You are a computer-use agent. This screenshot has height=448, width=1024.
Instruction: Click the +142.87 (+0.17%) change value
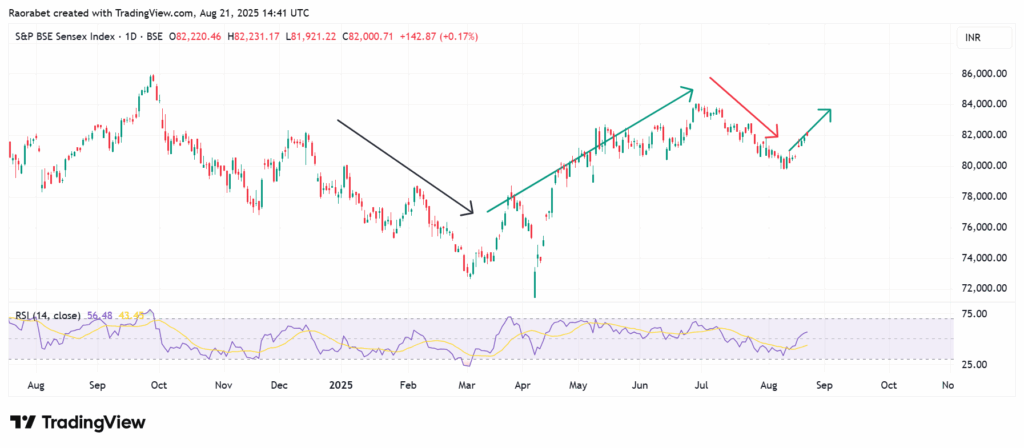point(440,36)
